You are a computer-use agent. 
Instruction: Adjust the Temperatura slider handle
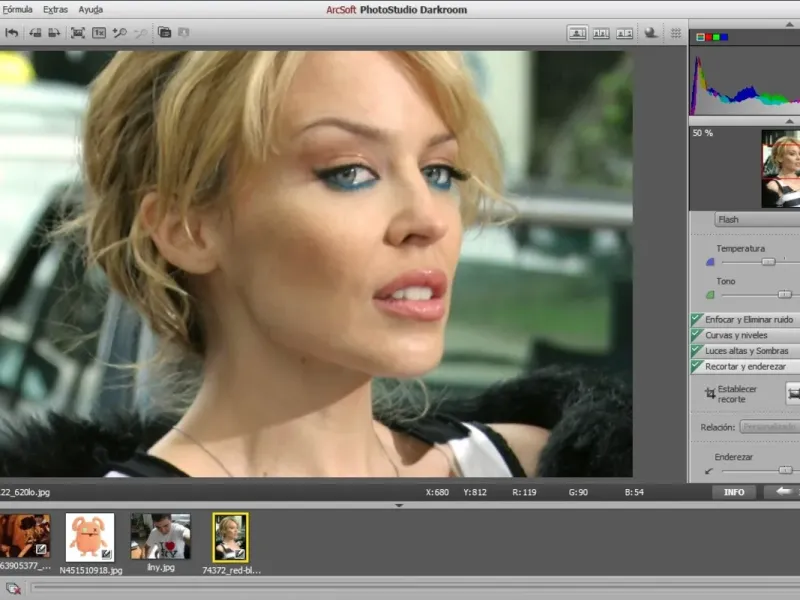[768, 262]
